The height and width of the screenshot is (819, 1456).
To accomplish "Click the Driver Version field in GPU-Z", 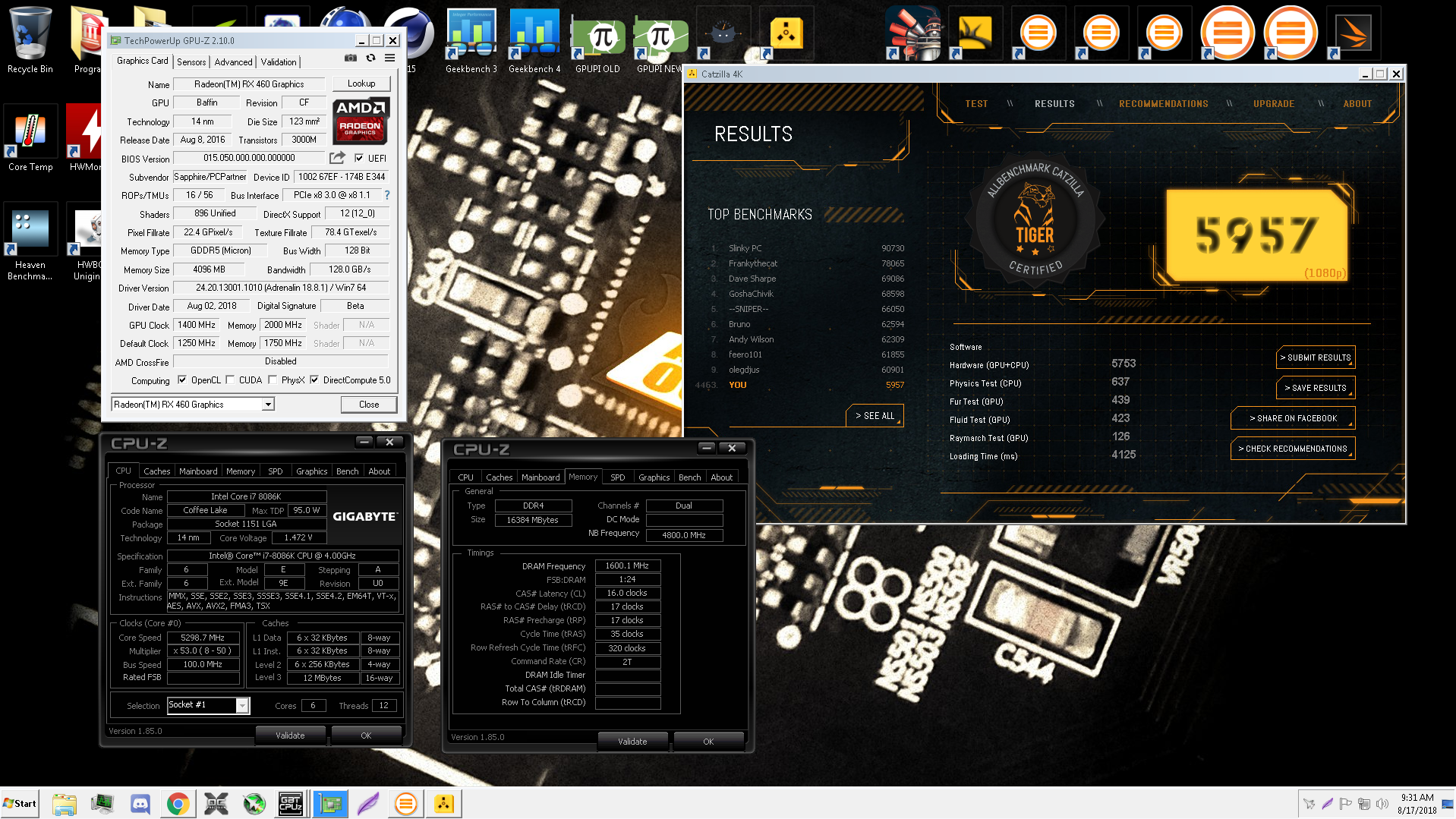I will (281, 288).
